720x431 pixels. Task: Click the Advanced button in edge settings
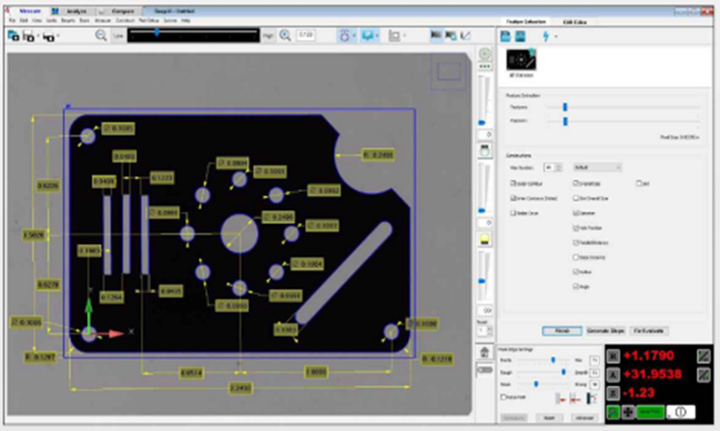click(x=585, y=418)
